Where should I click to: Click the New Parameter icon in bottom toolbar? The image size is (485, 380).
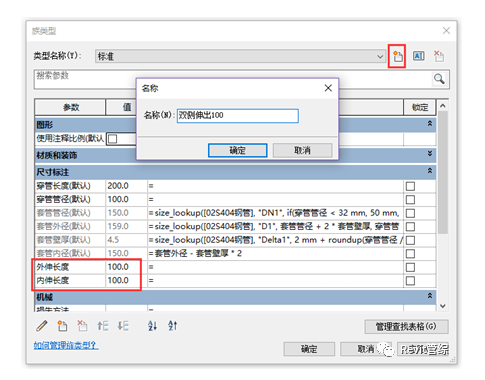click(x=62, y=326)
